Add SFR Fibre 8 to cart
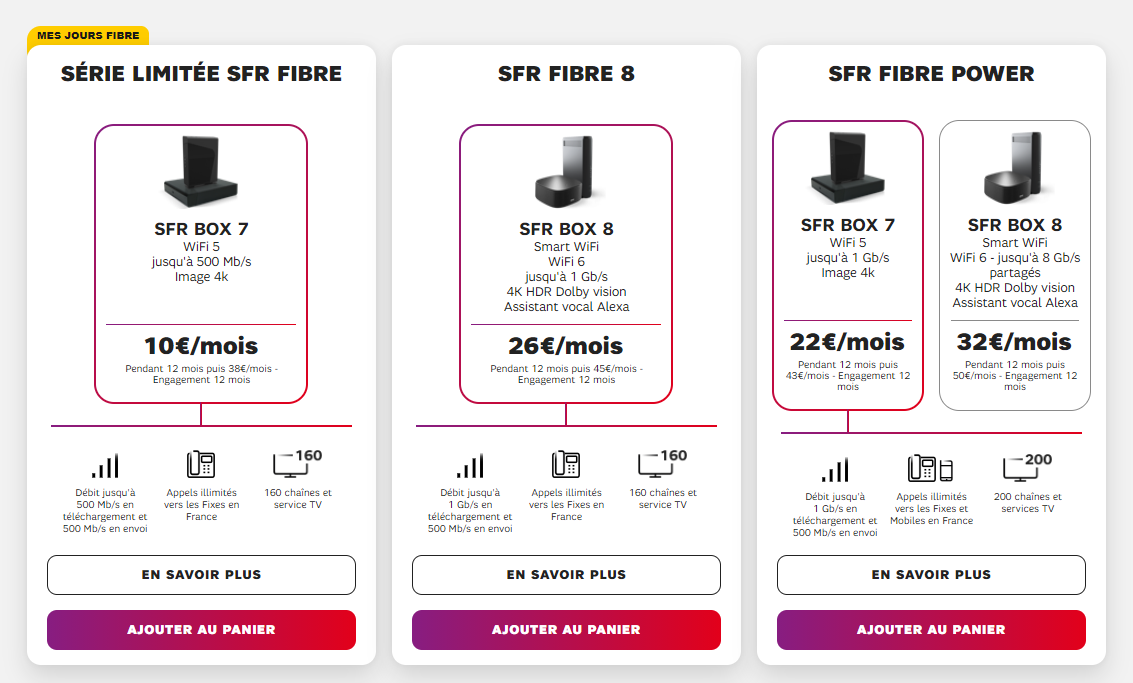This screenshot has height=683, width=1133. 566,630
